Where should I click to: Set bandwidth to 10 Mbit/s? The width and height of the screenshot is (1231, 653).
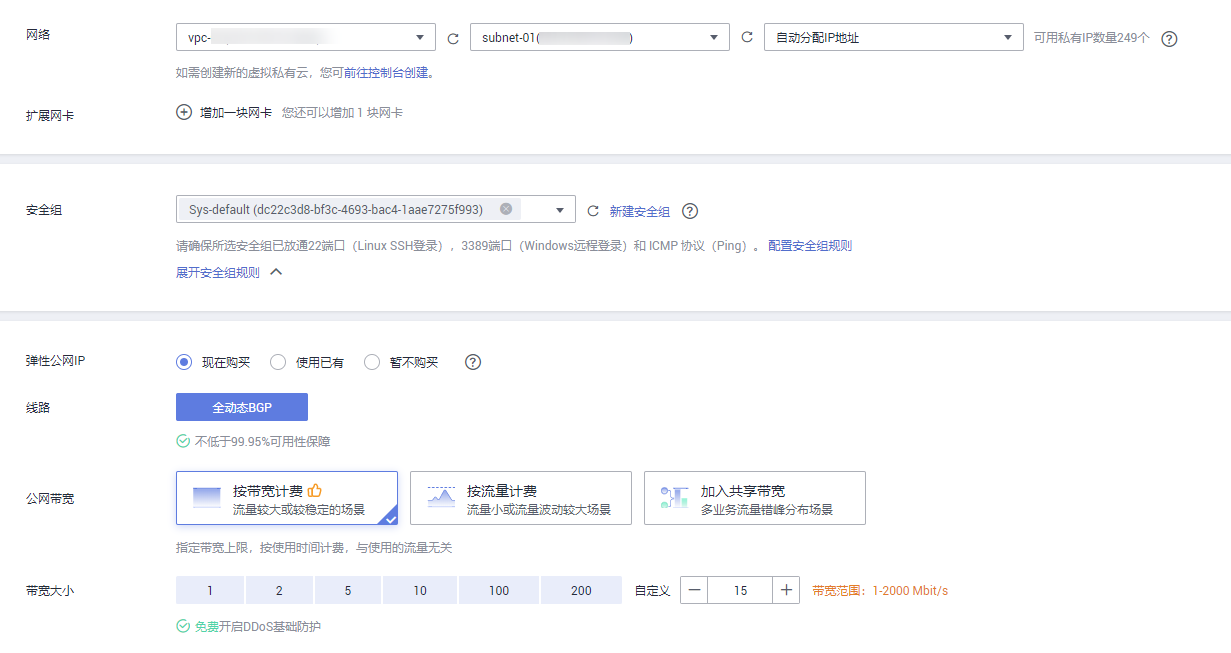[x=420, y=590]
